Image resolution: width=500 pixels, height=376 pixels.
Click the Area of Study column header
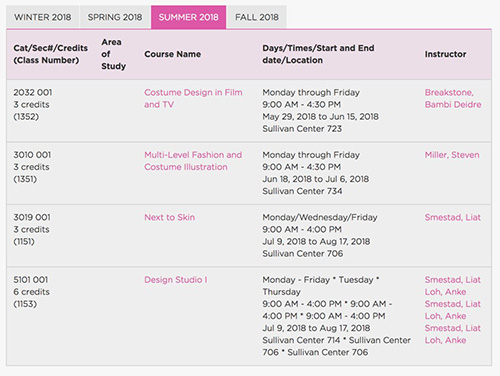click(113, 54)
